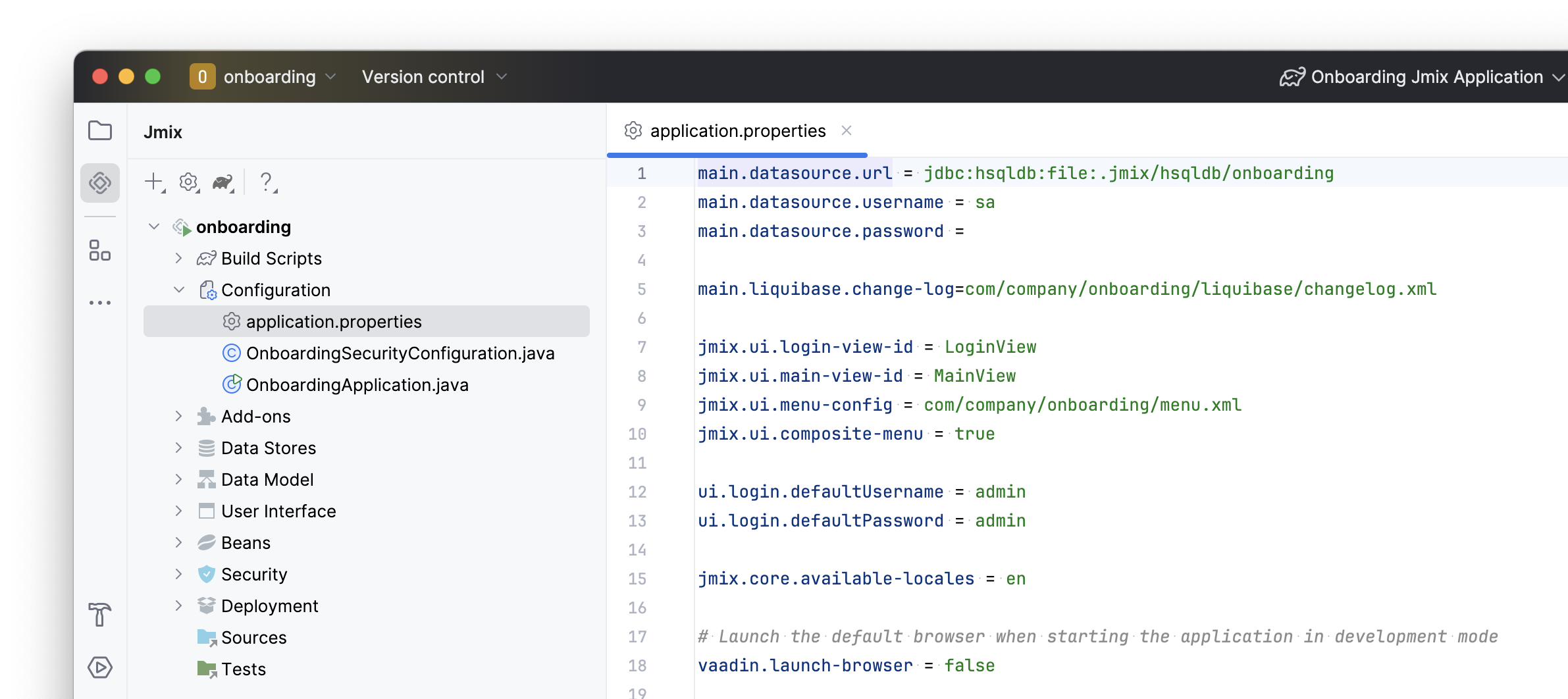Click the More tool windows ellipsis
Image resolution: width=1568 pixels, height=699 pixels.
[x=100, y=303]
